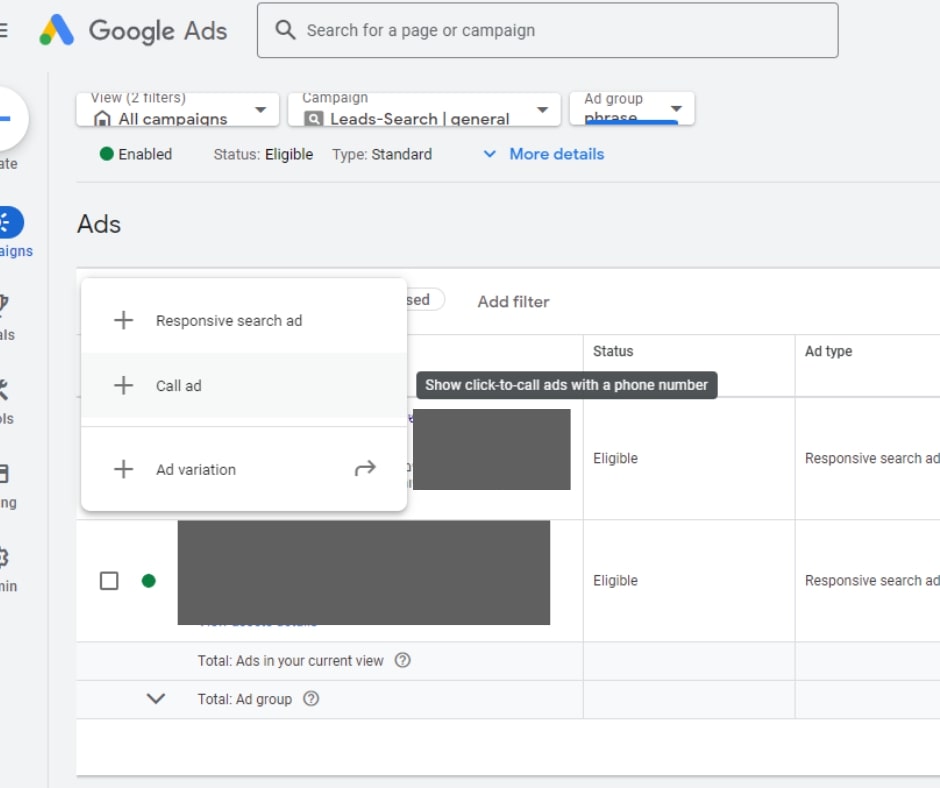Open the Goals sidebar trophy icon
940x788 pixels.
tap(4, 304)
